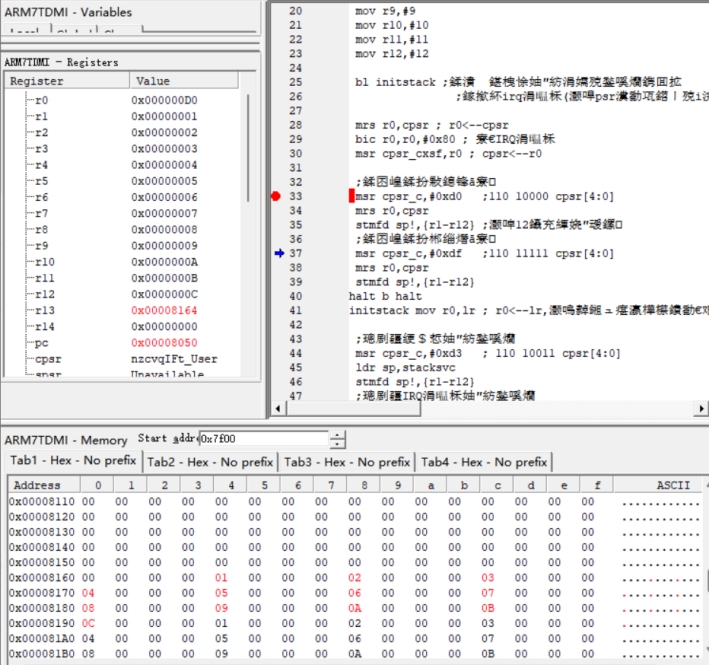Image resolution: width=709 pixels, height=665 pixels.
Task: Click memory address 0x00008110 row label
Action: click(42, 501)
